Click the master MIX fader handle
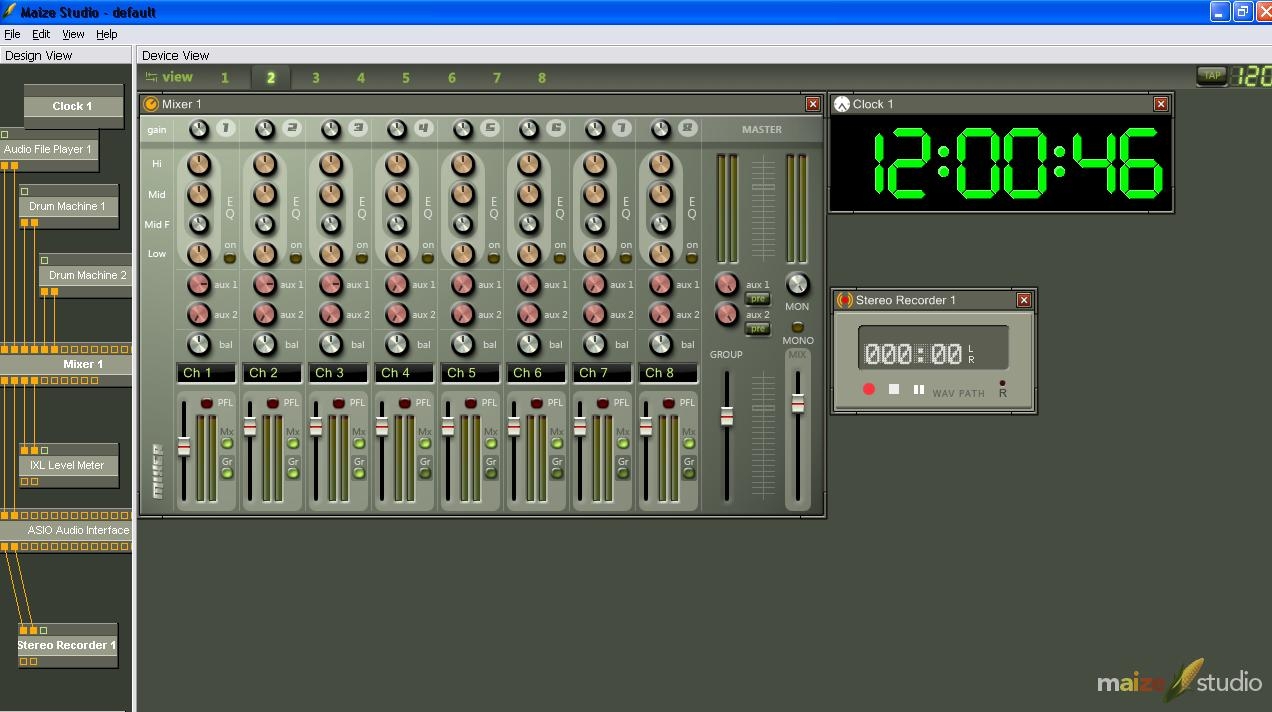Screen dimensions: 1272x712 pos(797,403)
